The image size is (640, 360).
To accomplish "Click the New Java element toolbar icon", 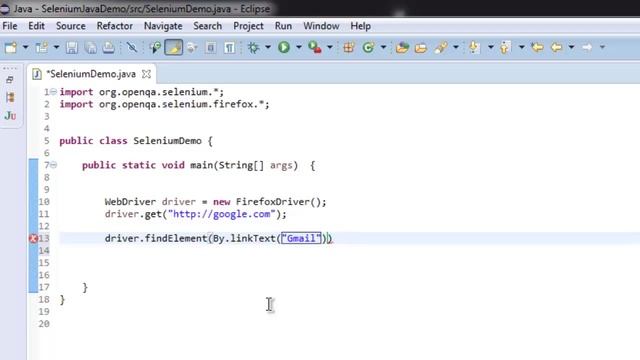I will [42, 48].
